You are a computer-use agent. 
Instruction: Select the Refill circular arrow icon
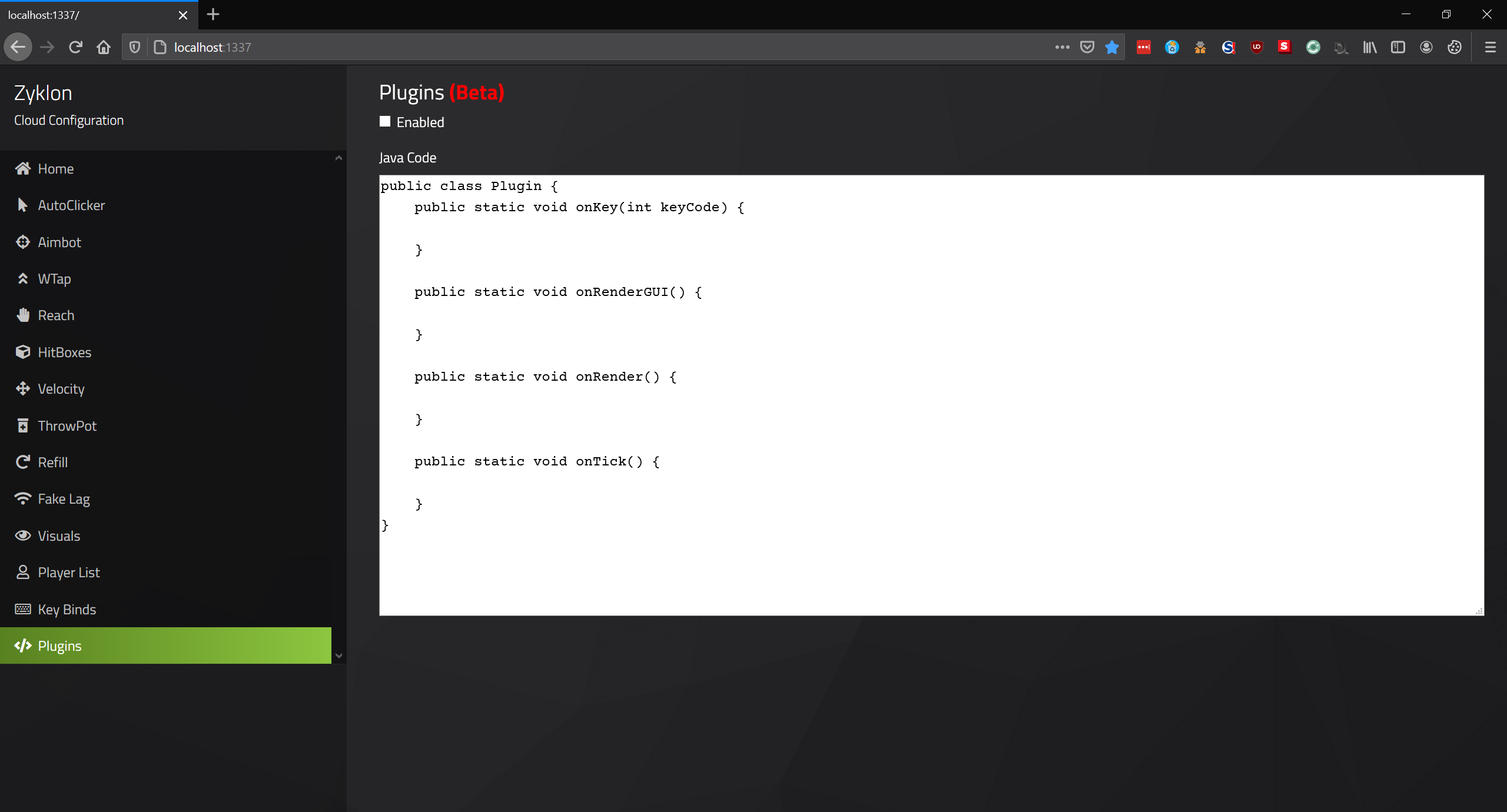pyautogui.click(x=22, y=462)
